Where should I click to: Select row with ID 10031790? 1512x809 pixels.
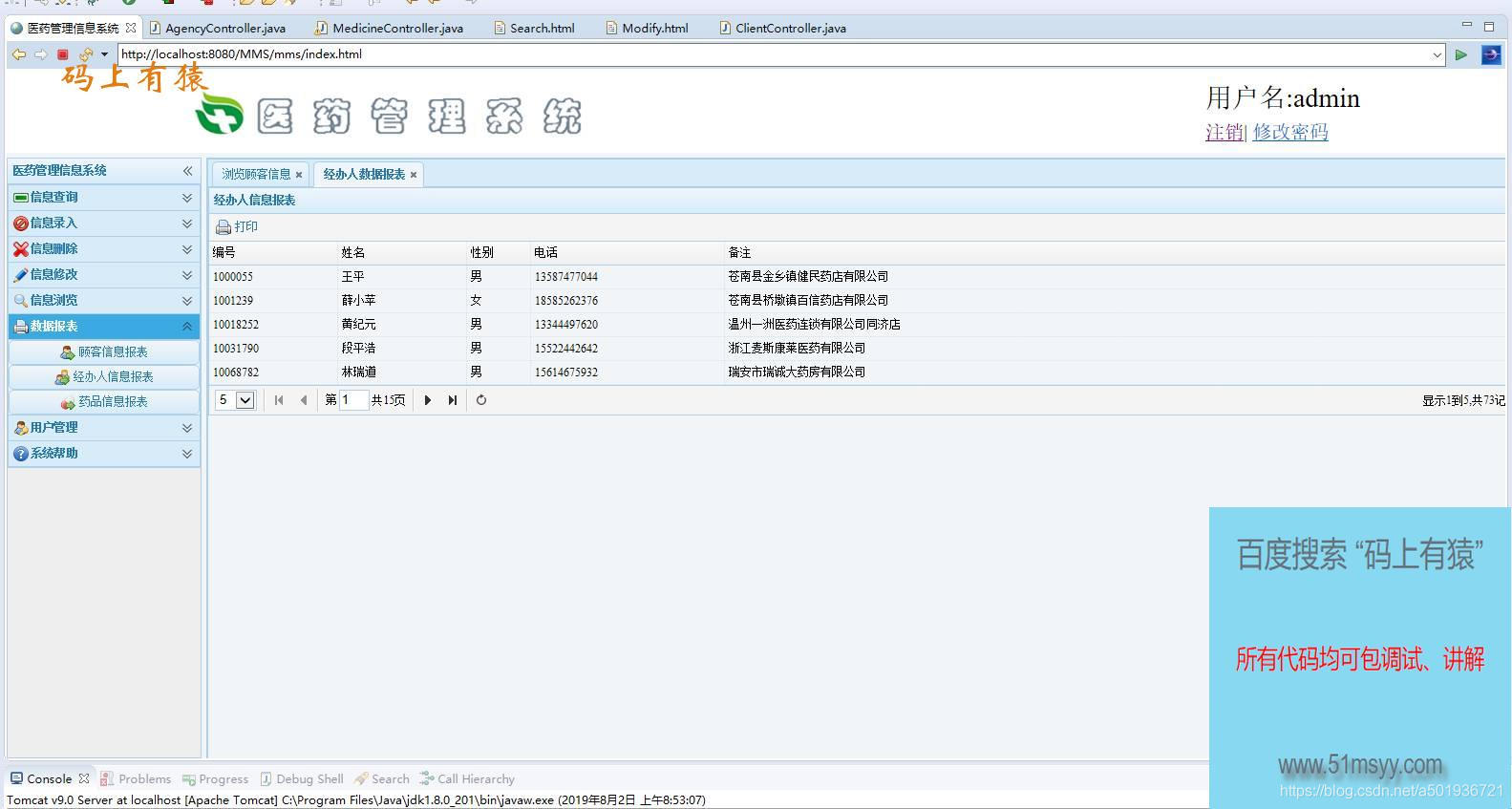[x=857, y=349]
